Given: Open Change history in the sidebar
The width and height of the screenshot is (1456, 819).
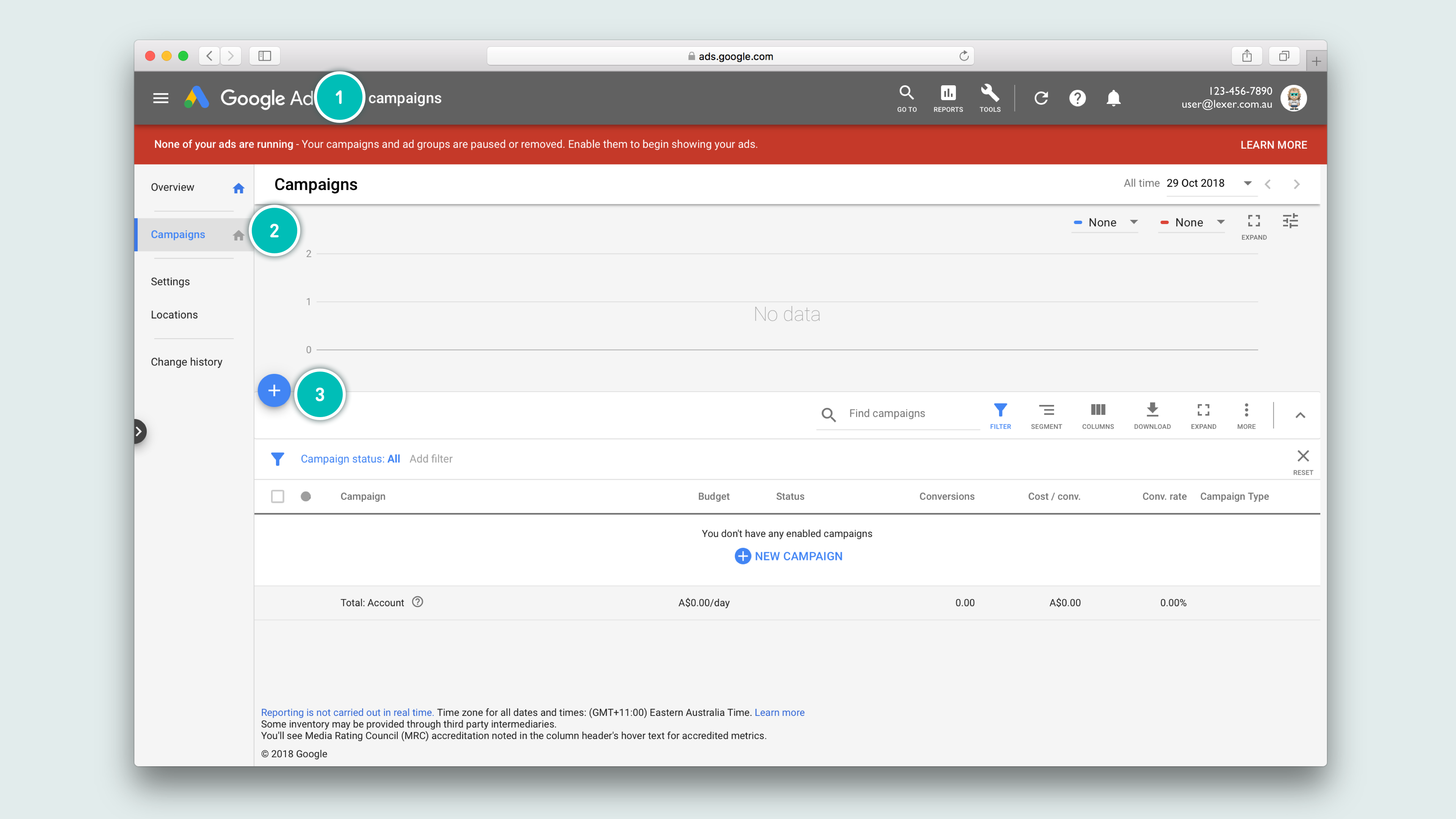Looking at the screenshot, I should coord(187,362).
